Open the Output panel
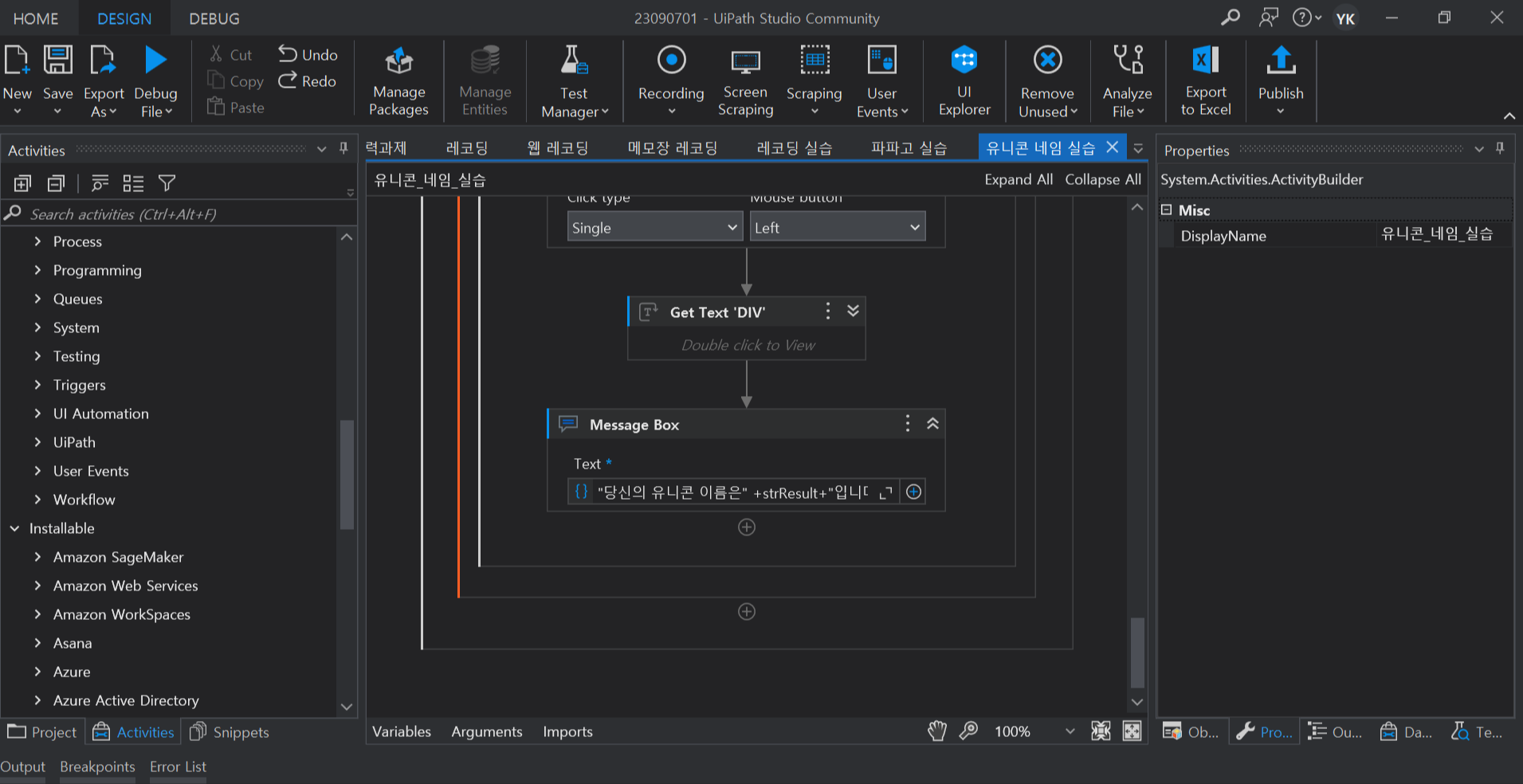Image resolution: width=1523 pixels, height=784 pixels. (23, 766)
